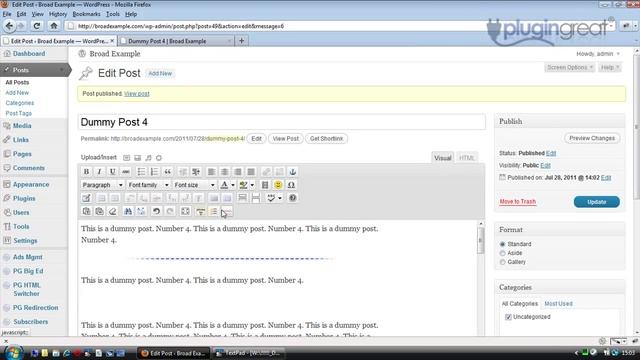Image resolution: width=640 pixels, height=360 pixels.
Task: Click Move to Trash link
Action: 518,202
